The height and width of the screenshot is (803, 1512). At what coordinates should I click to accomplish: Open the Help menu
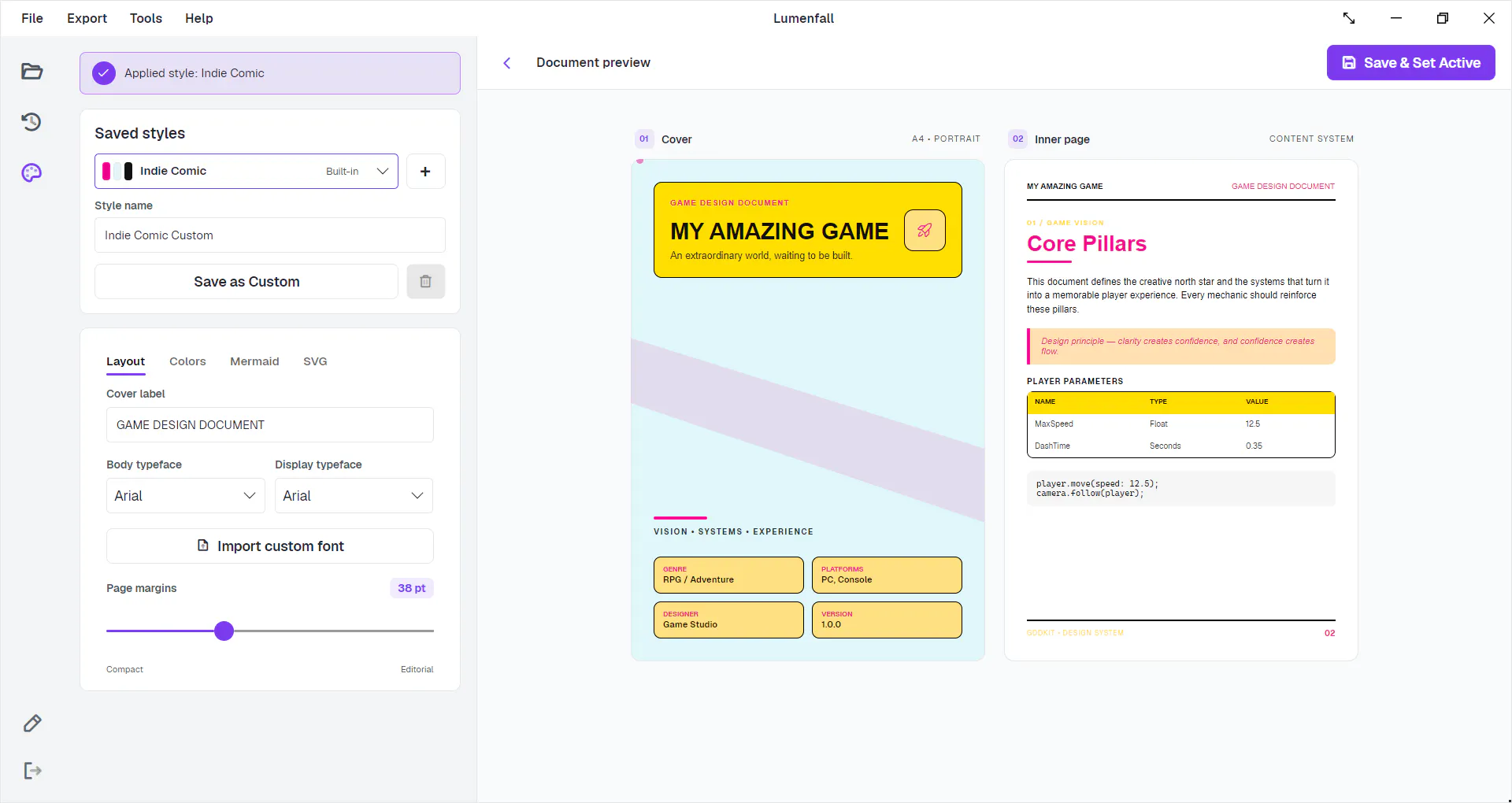199,18
